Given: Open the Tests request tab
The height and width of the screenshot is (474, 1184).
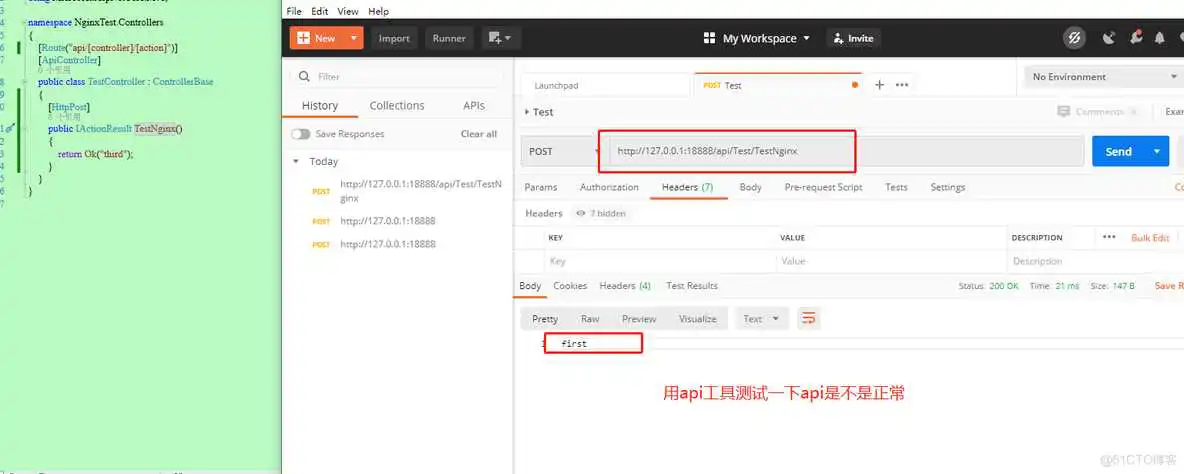Looking at the screenshot, I should 896,187.
